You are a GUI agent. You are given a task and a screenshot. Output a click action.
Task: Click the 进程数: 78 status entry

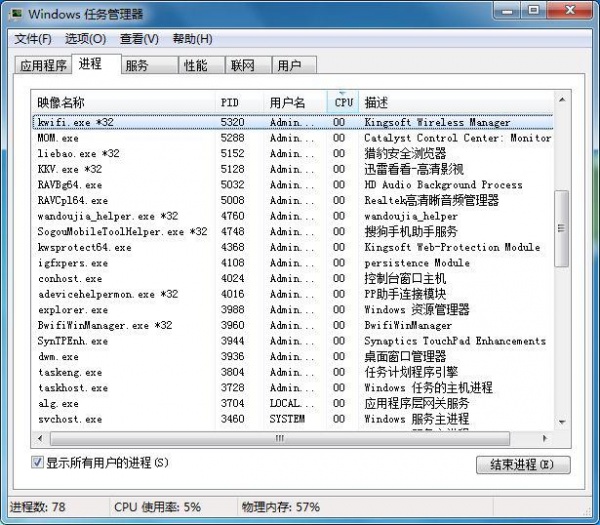pos(38,507)
